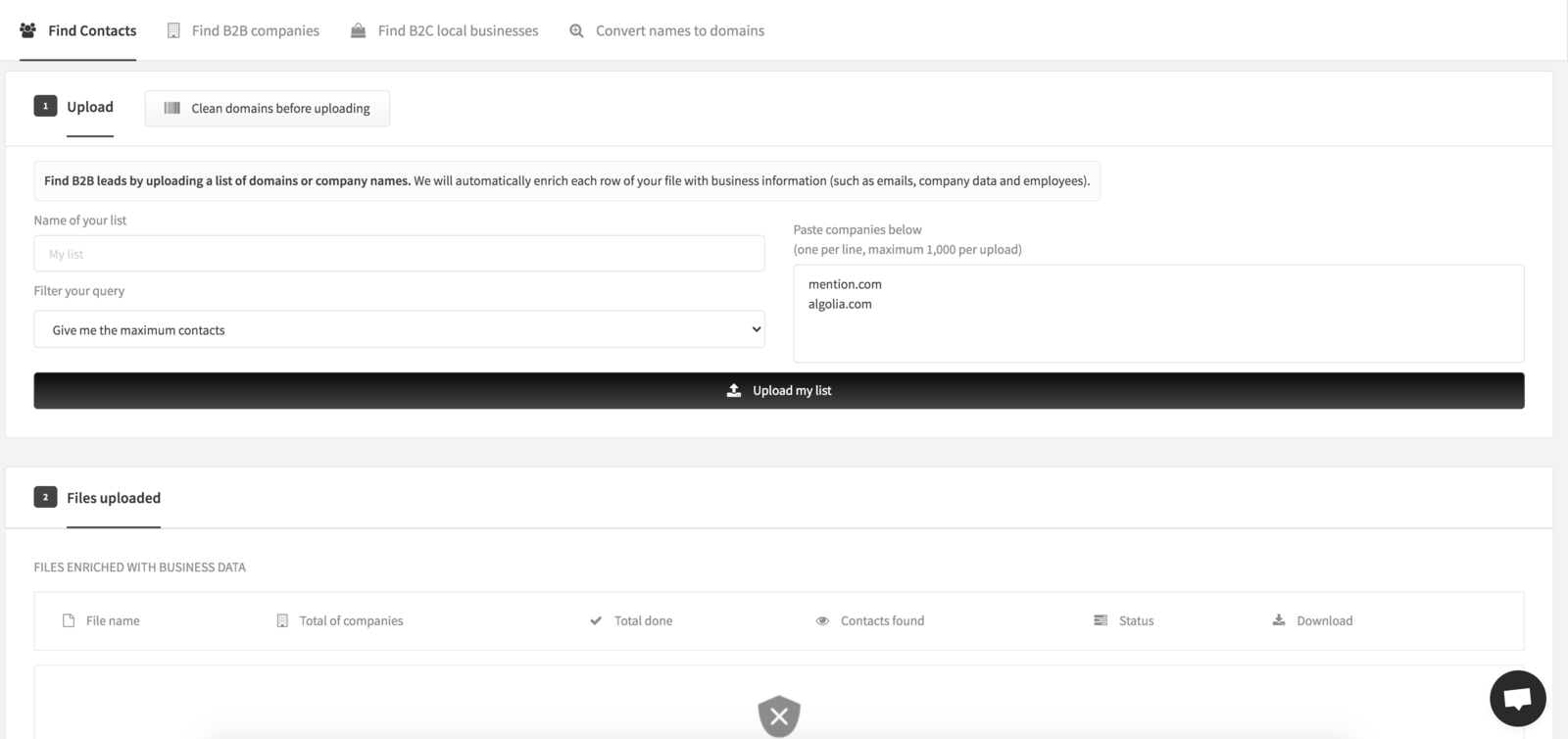Click the upload arrow icon inside Upload my list

point(733,389)
